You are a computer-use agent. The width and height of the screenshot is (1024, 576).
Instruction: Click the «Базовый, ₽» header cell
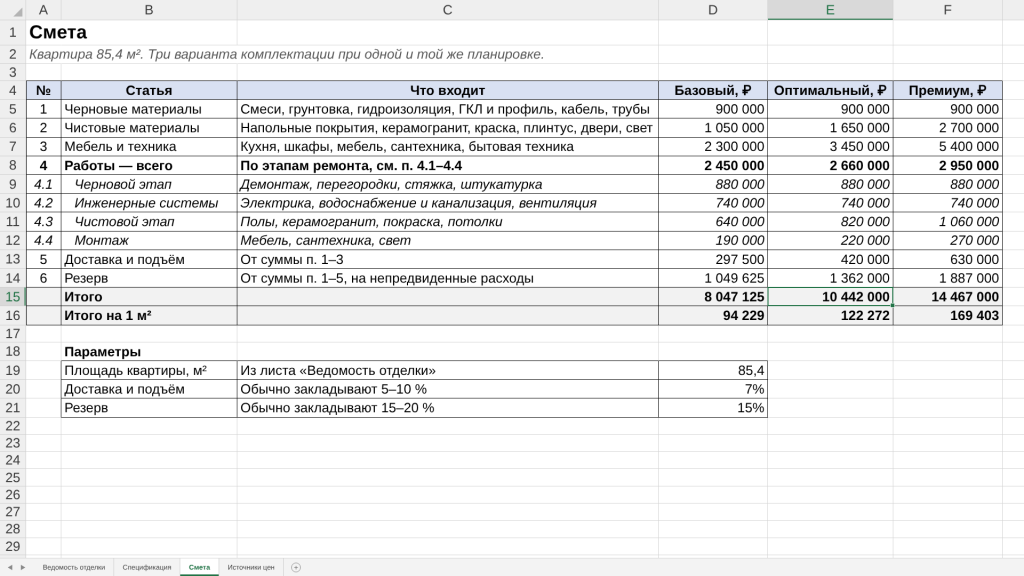712,90
